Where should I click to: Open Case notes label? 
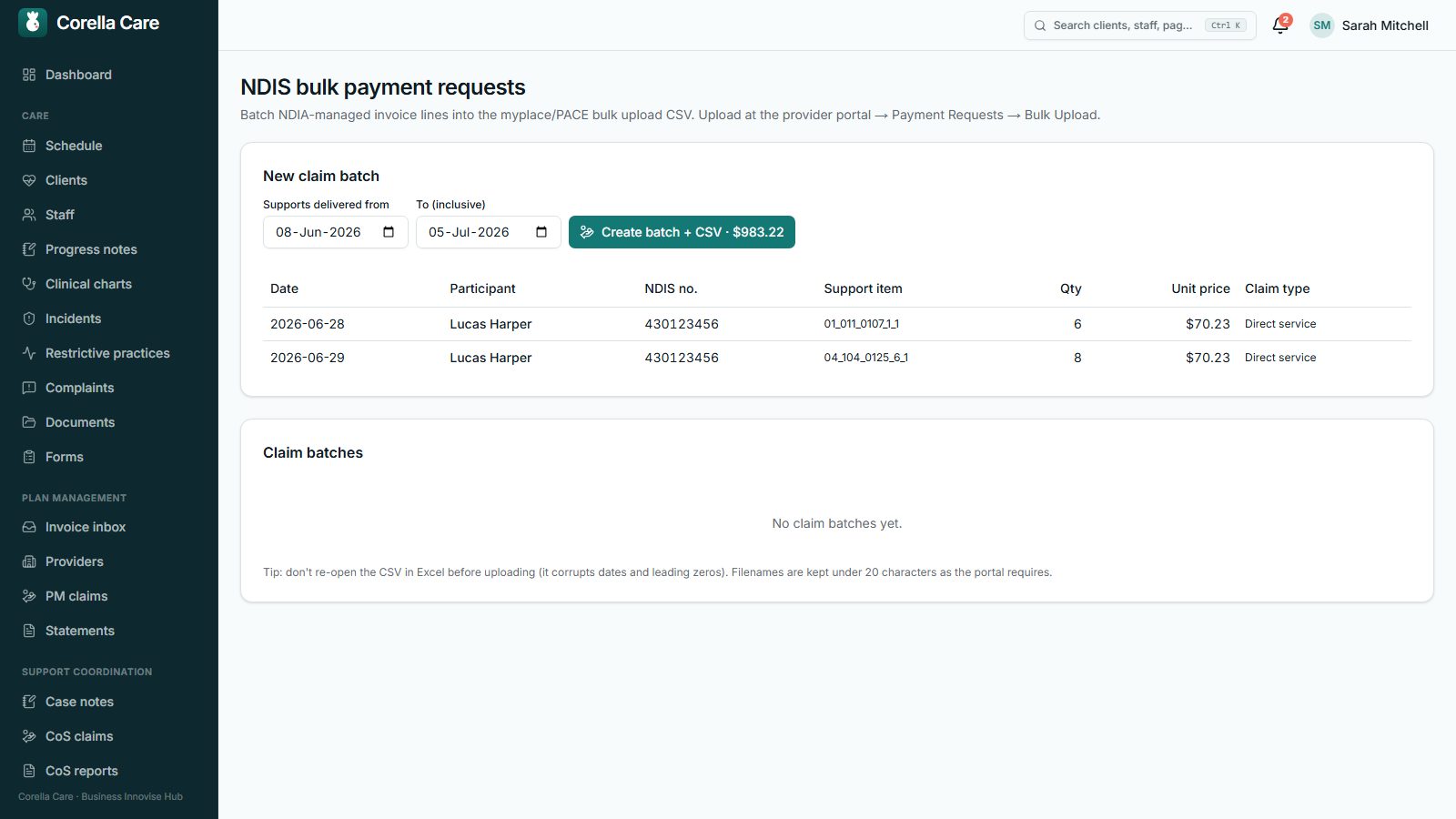(x=79, y=702)
